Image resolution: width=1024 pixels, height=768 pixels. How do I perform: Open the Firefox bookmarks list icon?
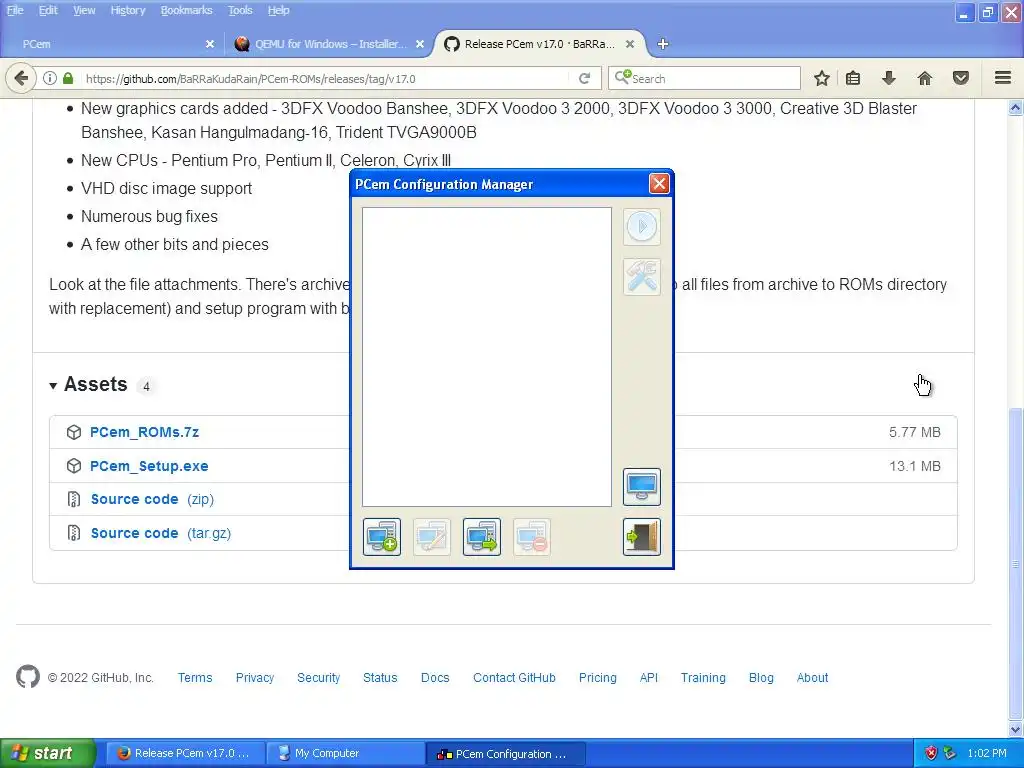click(853, 78)
